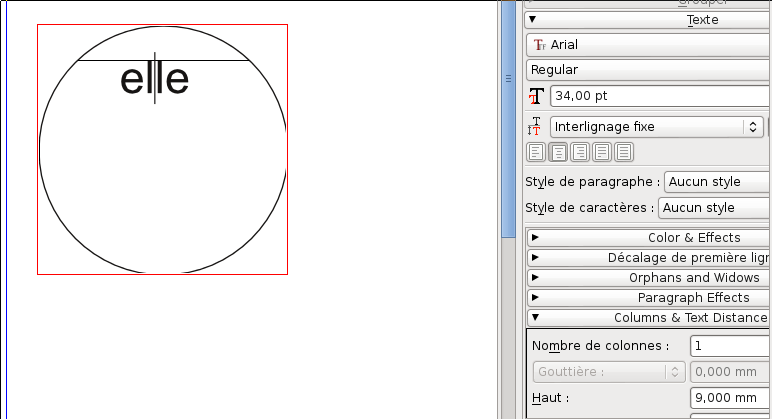Image resolution: width=772 pixels, height=419 pixels.
Task: Open the Arial font family dropdown
Action: (x=648, y=45)
